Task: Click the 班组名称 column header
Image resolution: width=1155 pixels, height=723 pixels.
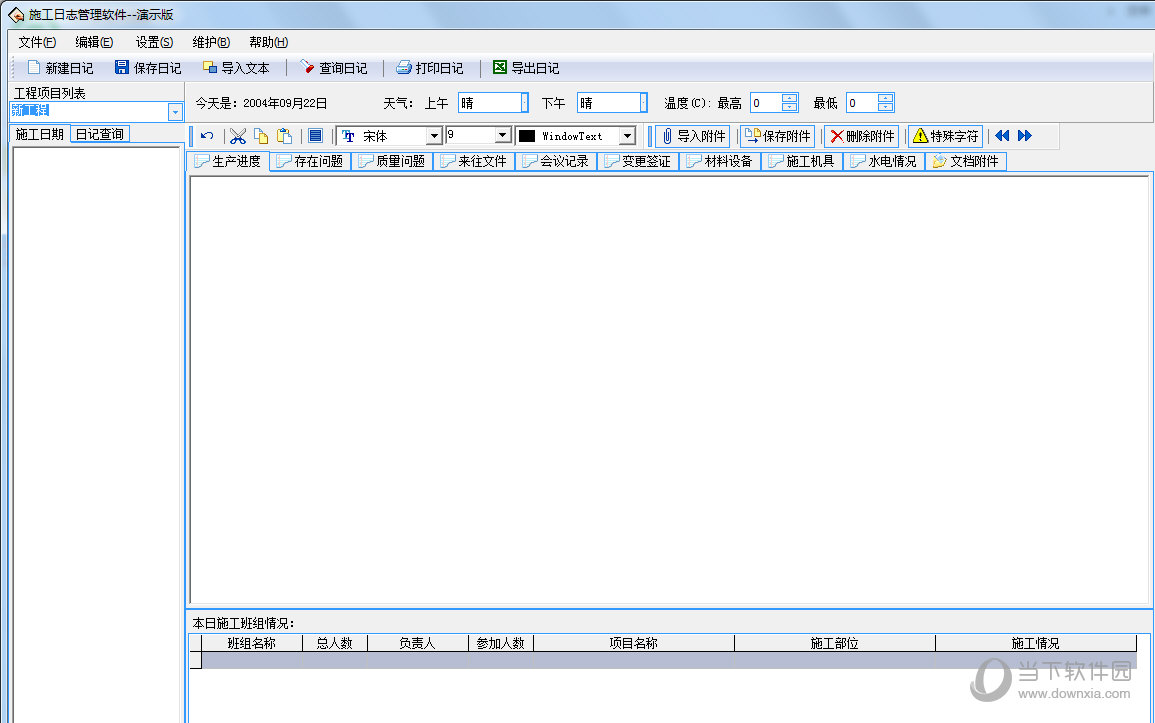Action: click(252, 643)
